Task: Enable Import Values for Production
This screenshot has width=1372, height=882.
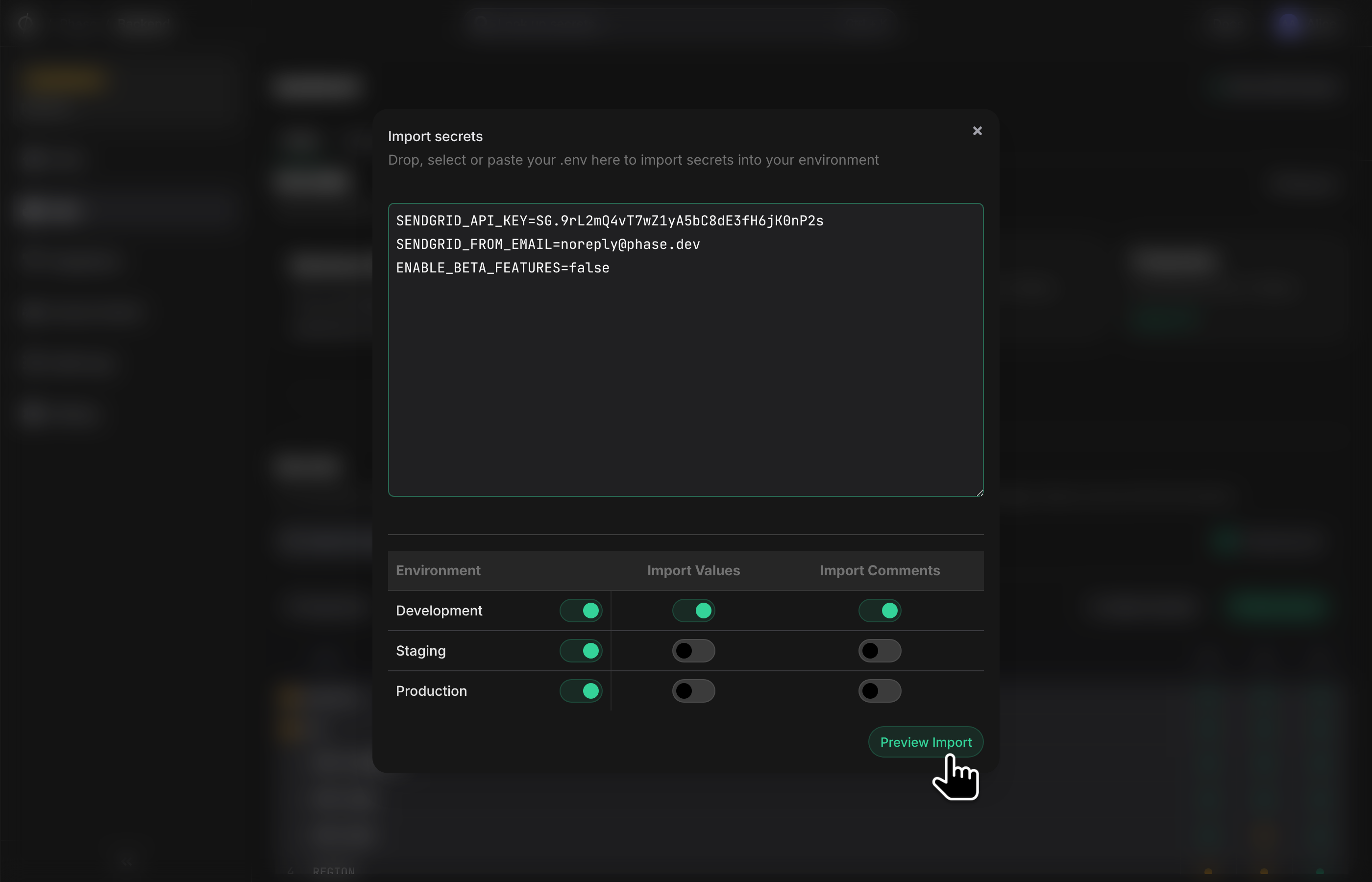Action: (693, 691)
